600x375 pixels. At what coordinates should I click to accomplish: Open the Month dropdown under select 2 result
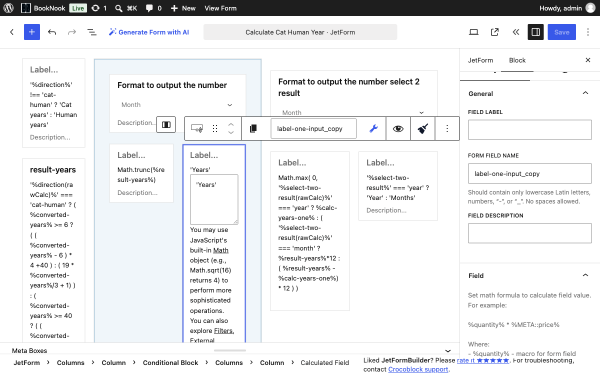[x=354, y=112]
